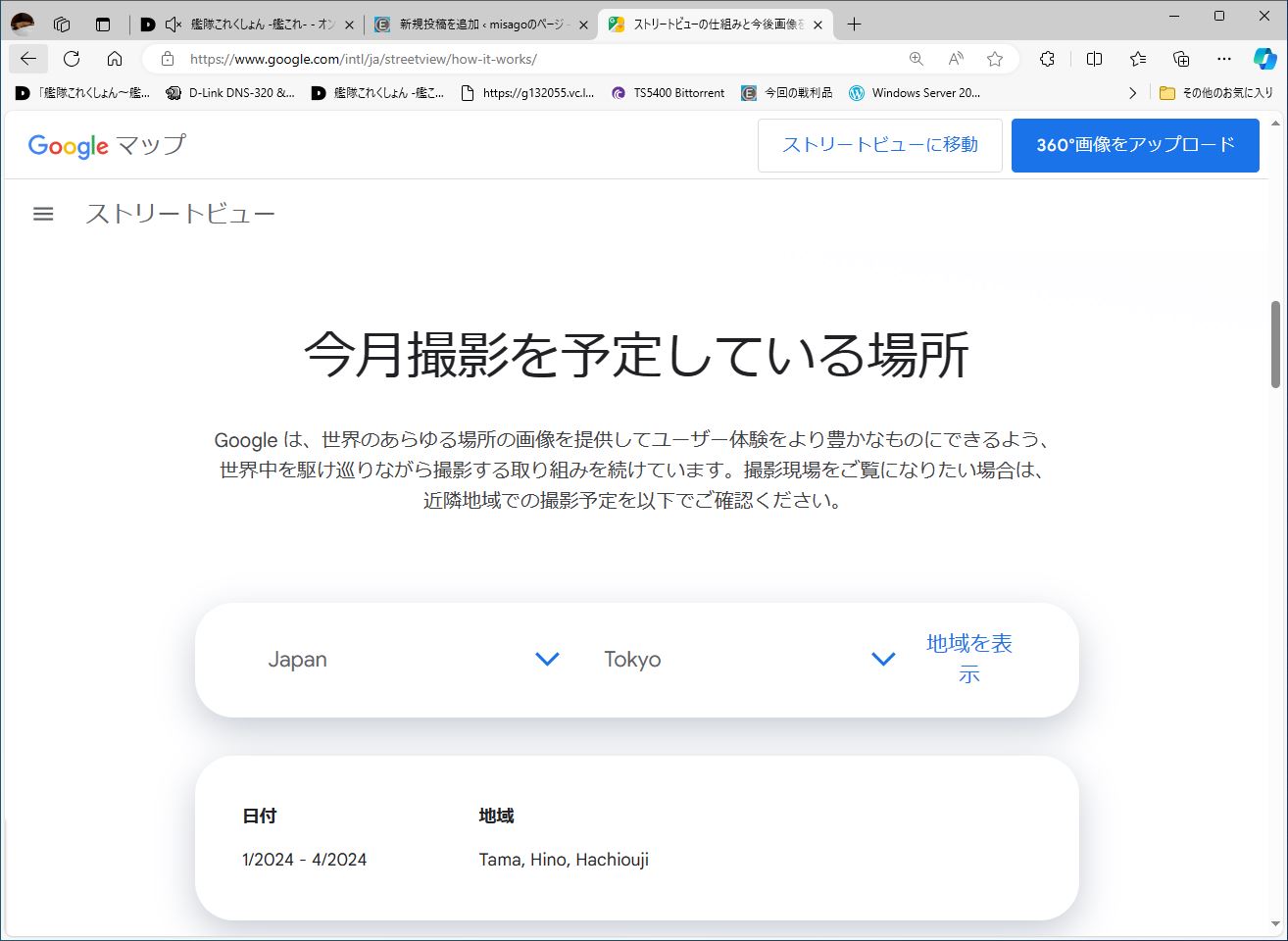
Task: Toggle split screen view icon
Action: [x=1095, y=59]
